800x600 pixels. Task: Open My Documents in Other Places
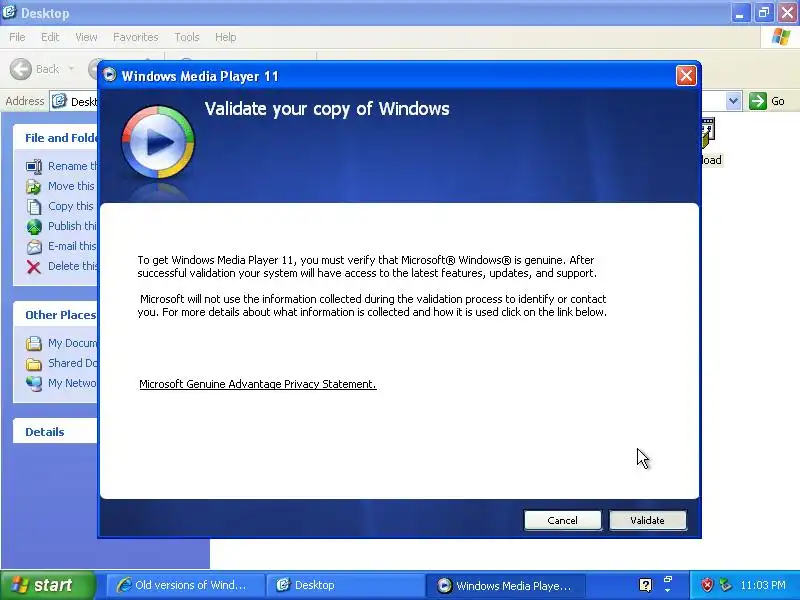pyautogui.click(x=61, y=343)
